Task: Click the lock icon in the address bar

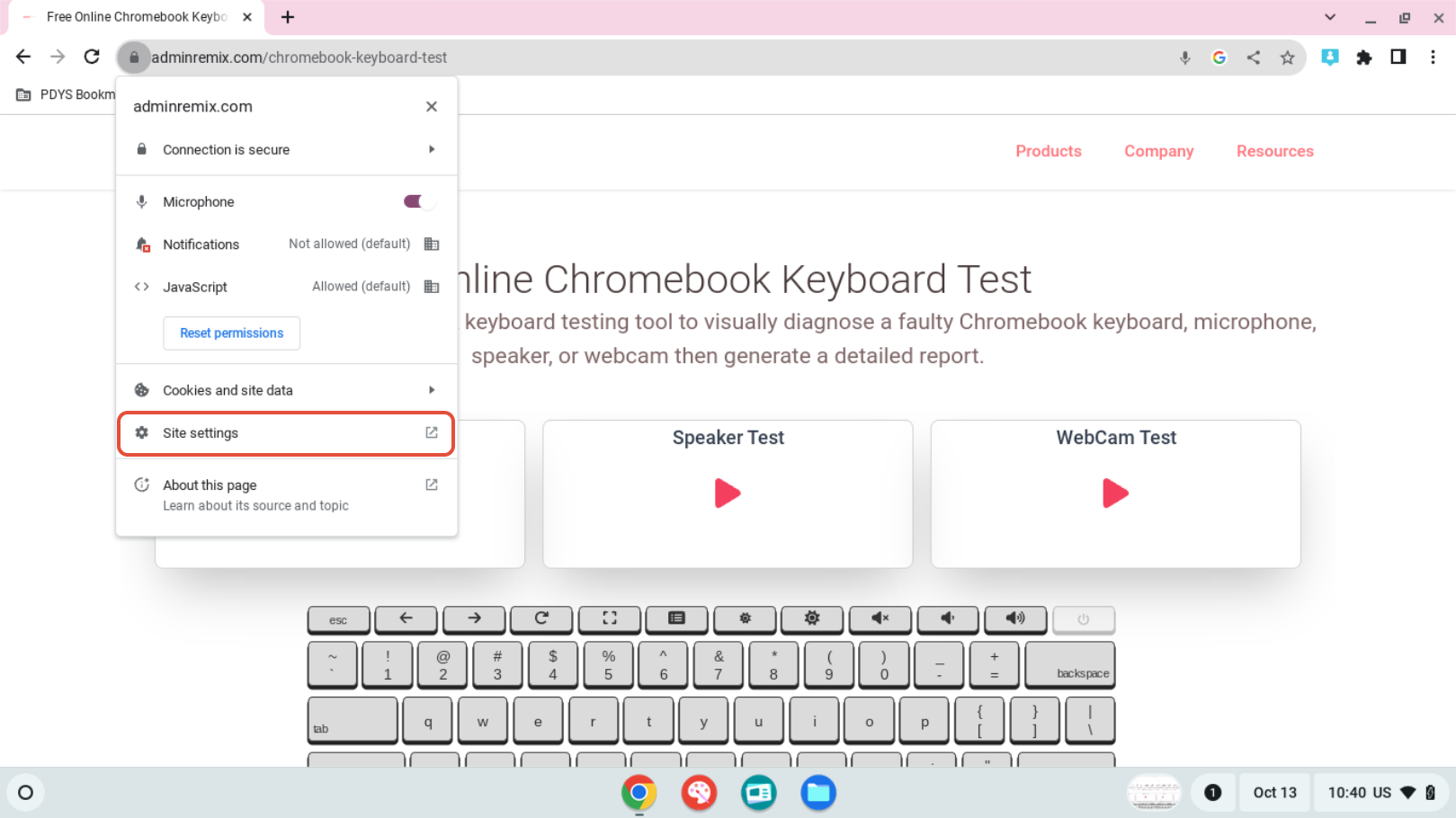Action: [x=134, y=58]
